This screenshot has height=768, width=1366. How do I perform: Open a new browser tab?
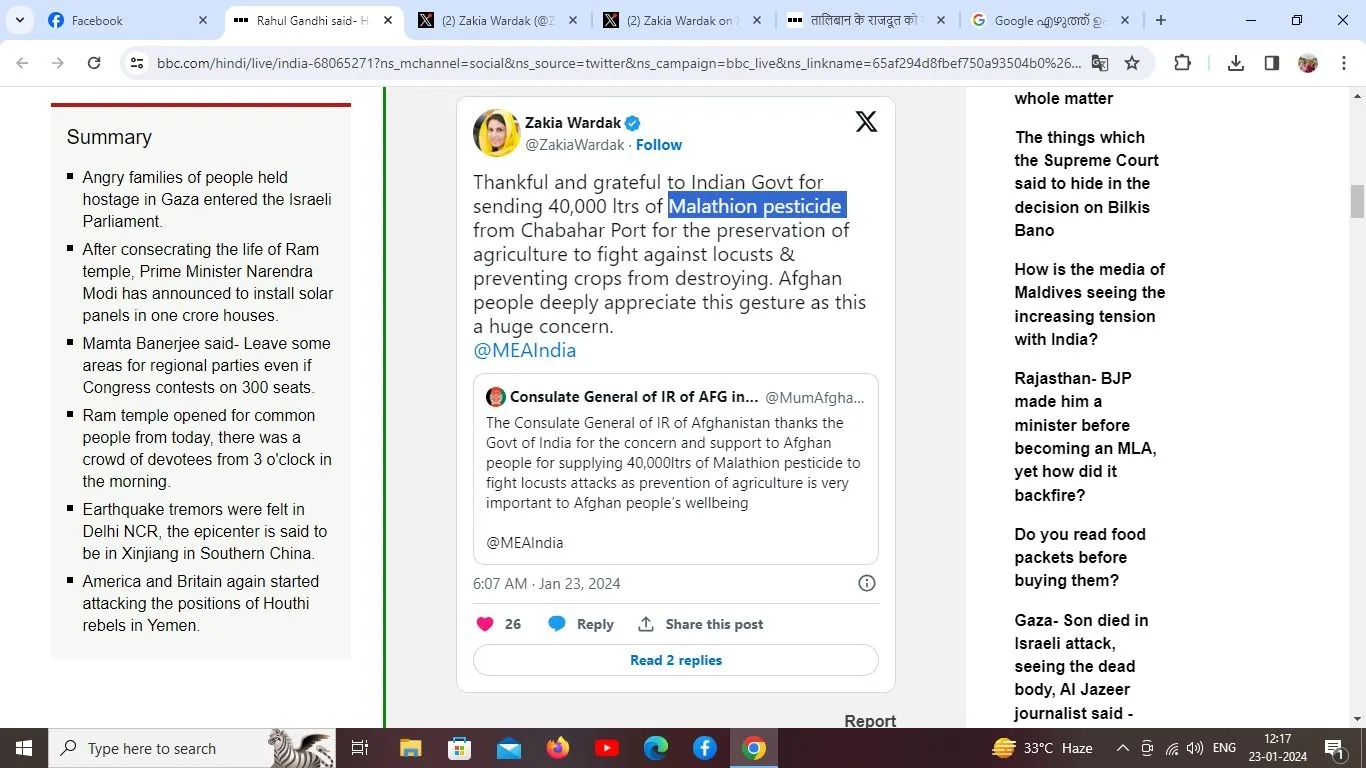coord(1160,20)
